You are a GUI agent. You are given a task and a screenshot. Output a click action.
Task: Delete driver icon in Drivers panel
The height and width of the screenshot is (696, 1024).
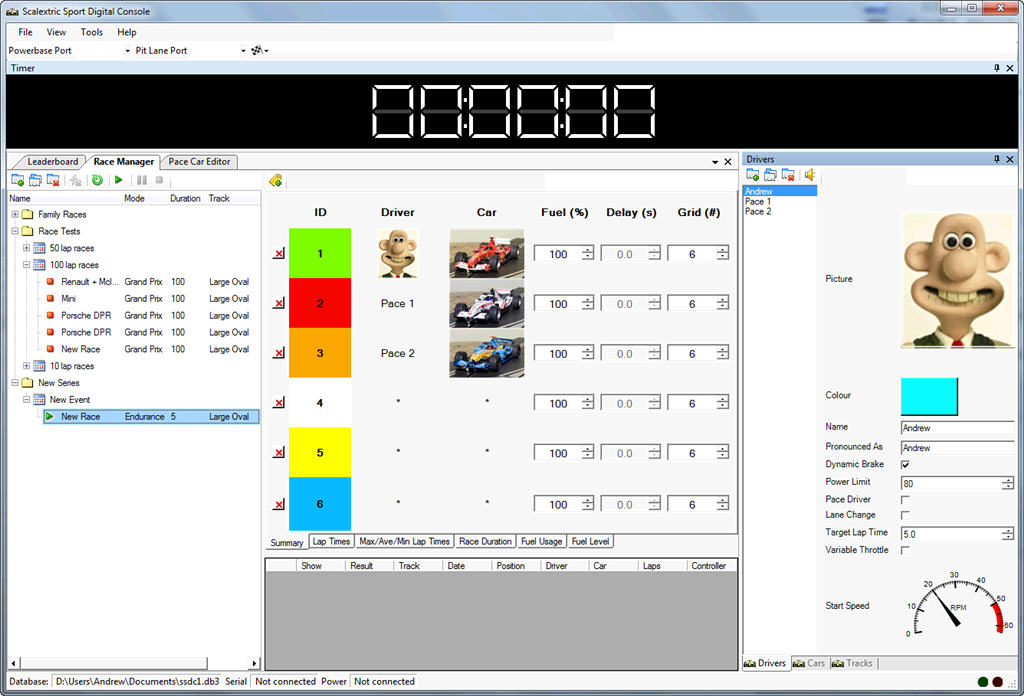(x=788, y=175)
